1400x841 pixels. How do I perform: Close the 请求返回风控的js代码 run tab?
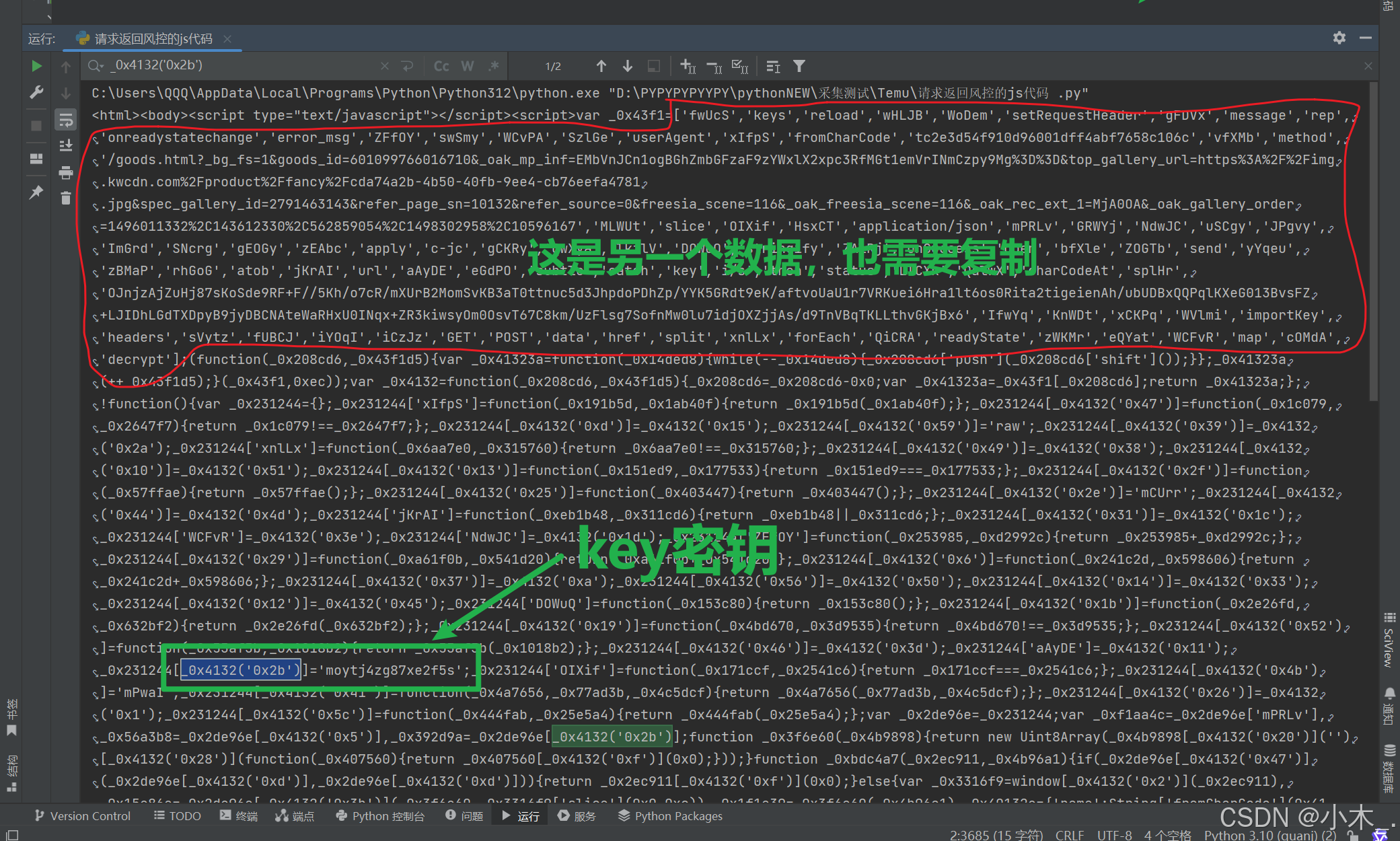[227, 39]
